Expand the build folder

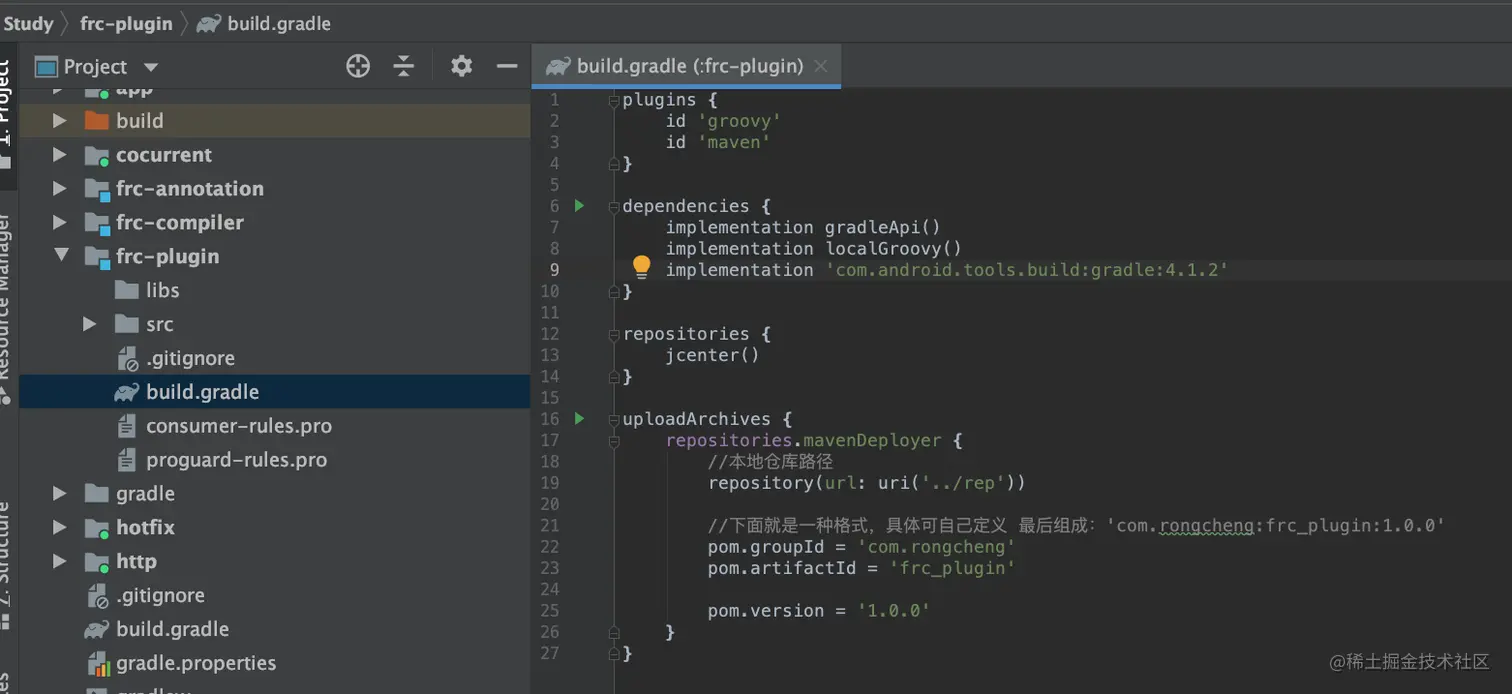(60, 121)
